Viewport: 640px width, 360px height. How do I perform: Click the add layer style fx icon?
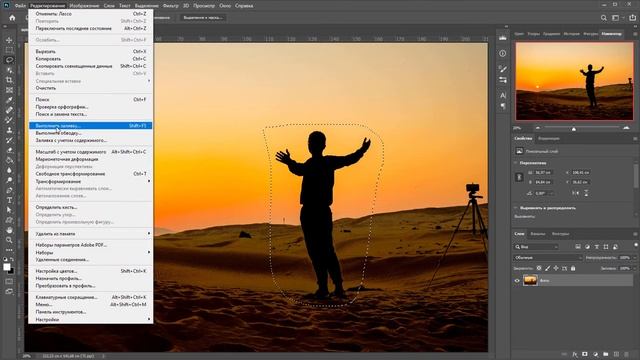575,354
